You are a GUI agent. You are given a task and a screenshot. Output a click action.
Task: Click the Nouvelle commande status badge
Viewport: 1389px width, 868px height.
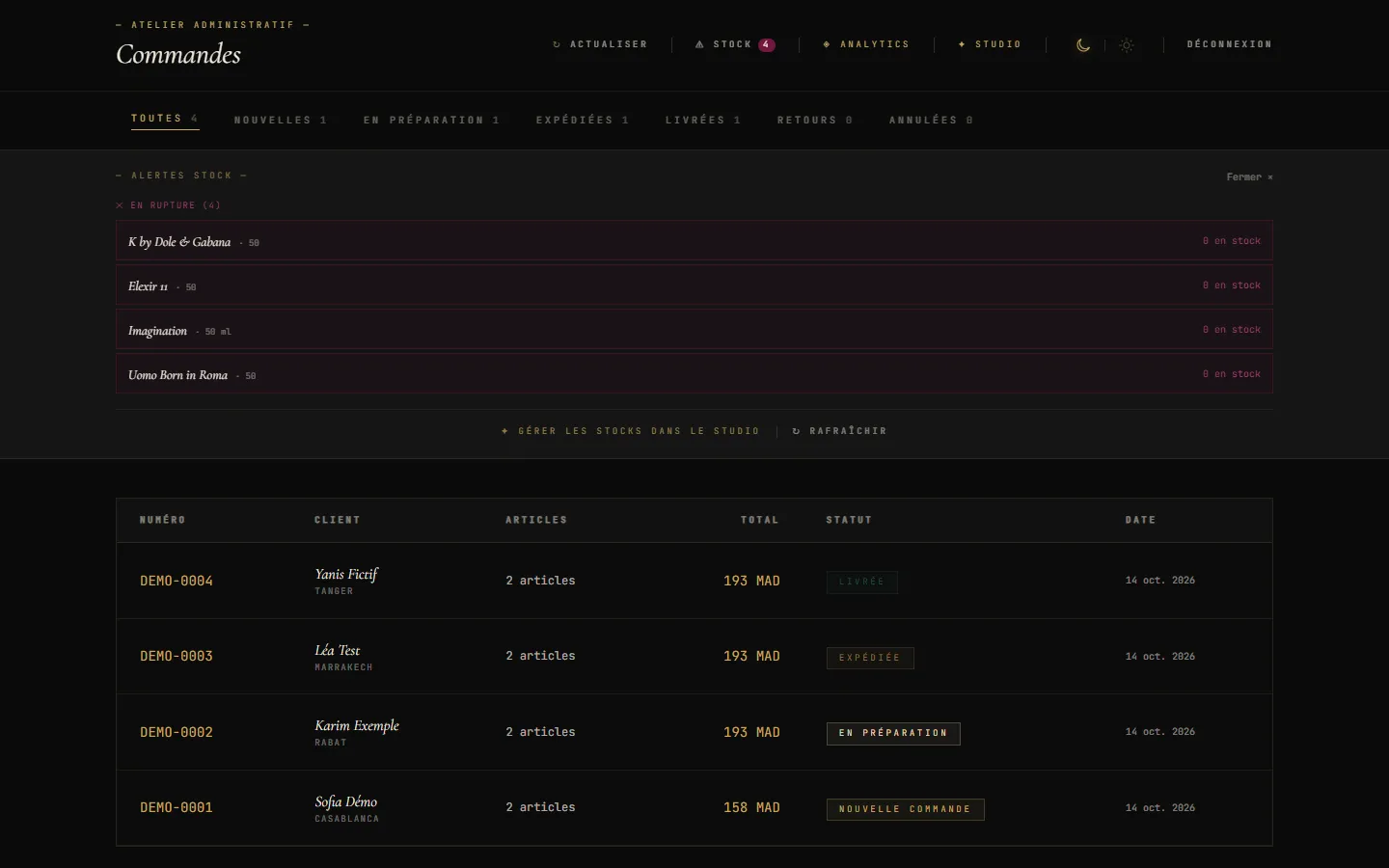(x=905, y=809)
